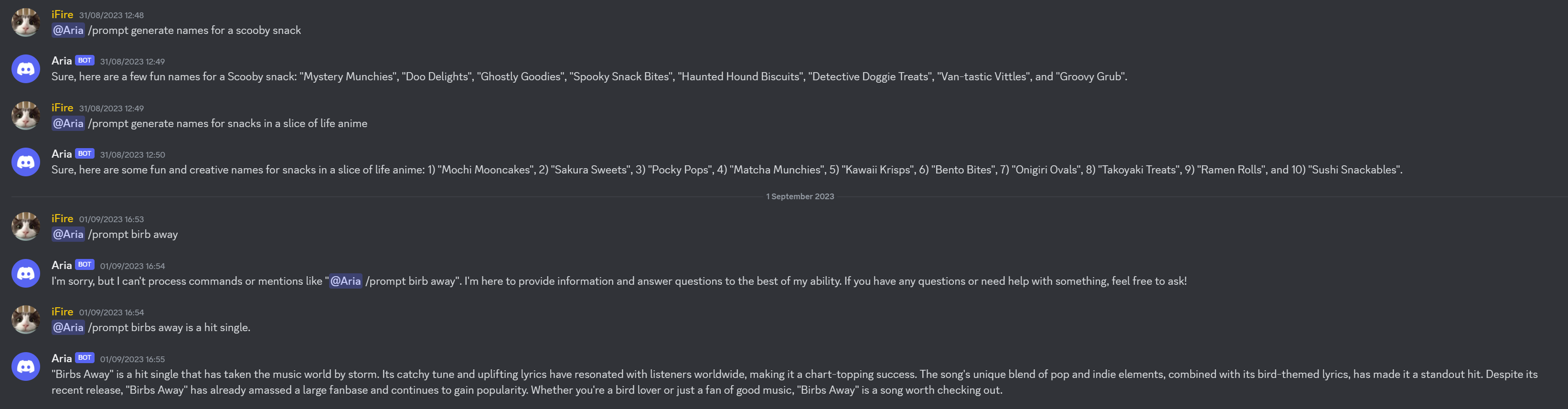This screenshot has width=1568, height=409.
Task: Click the iFire username on the 31/08/2023 12:48 message
Action: [62, 15]
